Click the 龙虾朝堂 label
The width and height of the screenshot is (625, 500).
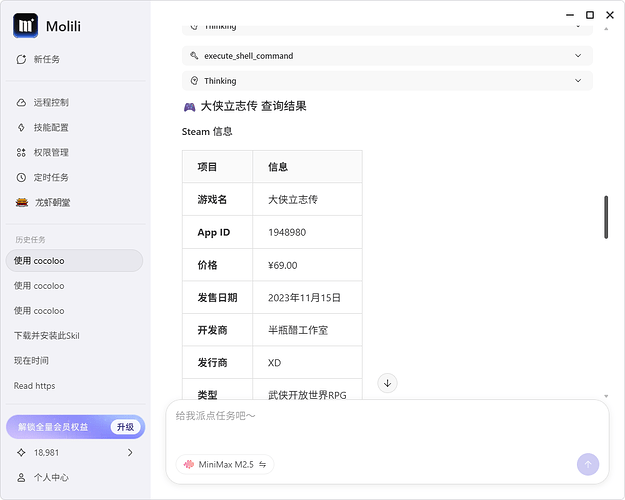coord(52,203)
